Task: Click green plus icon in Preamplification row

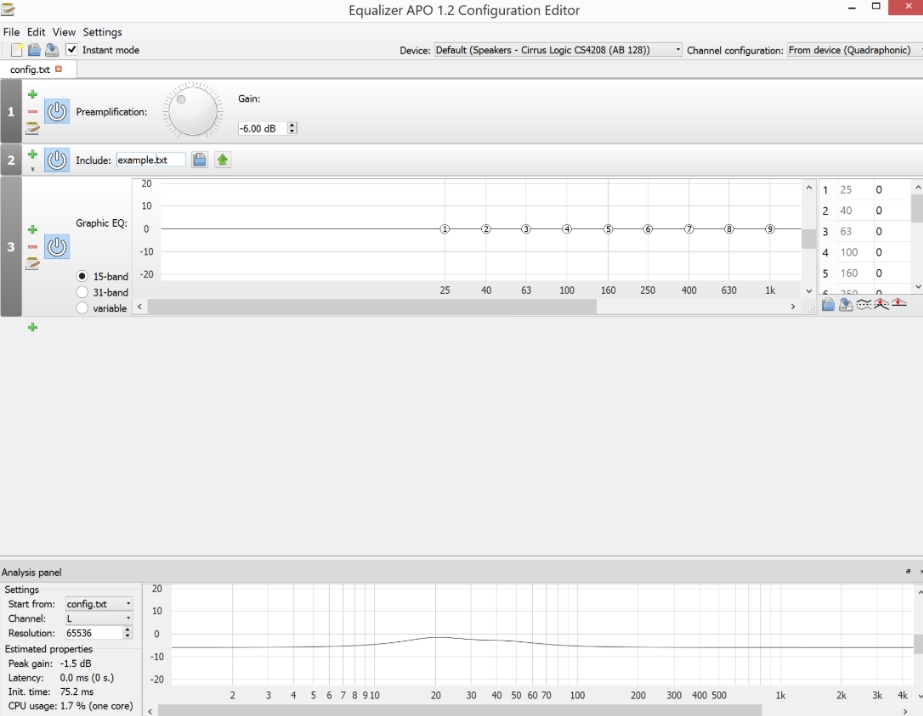Action: pos(32,95)
